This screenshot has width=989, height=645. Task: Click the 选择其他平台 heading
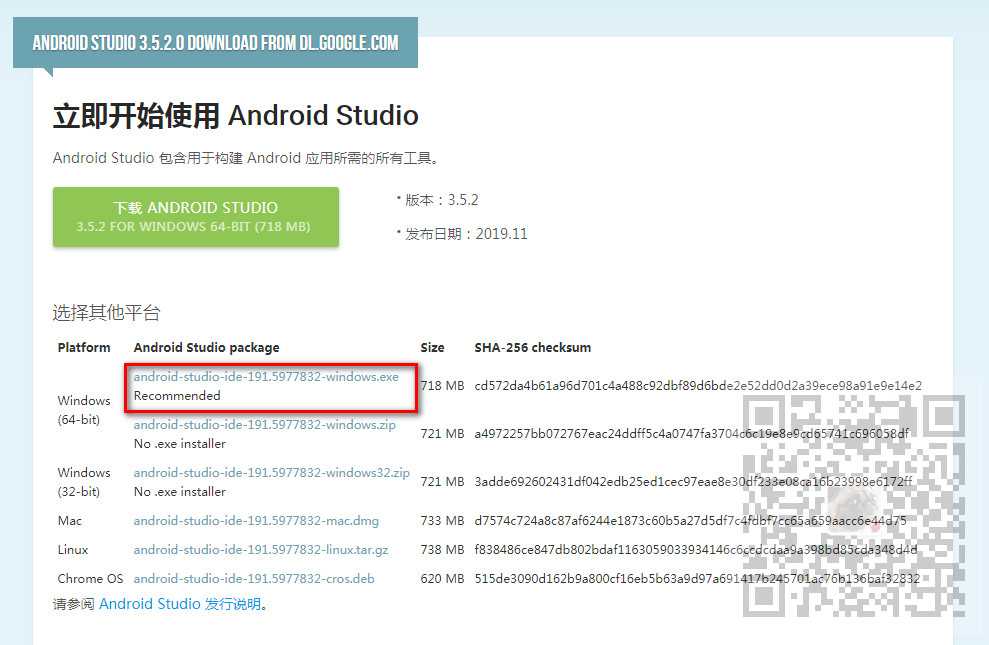click(107, 312)
